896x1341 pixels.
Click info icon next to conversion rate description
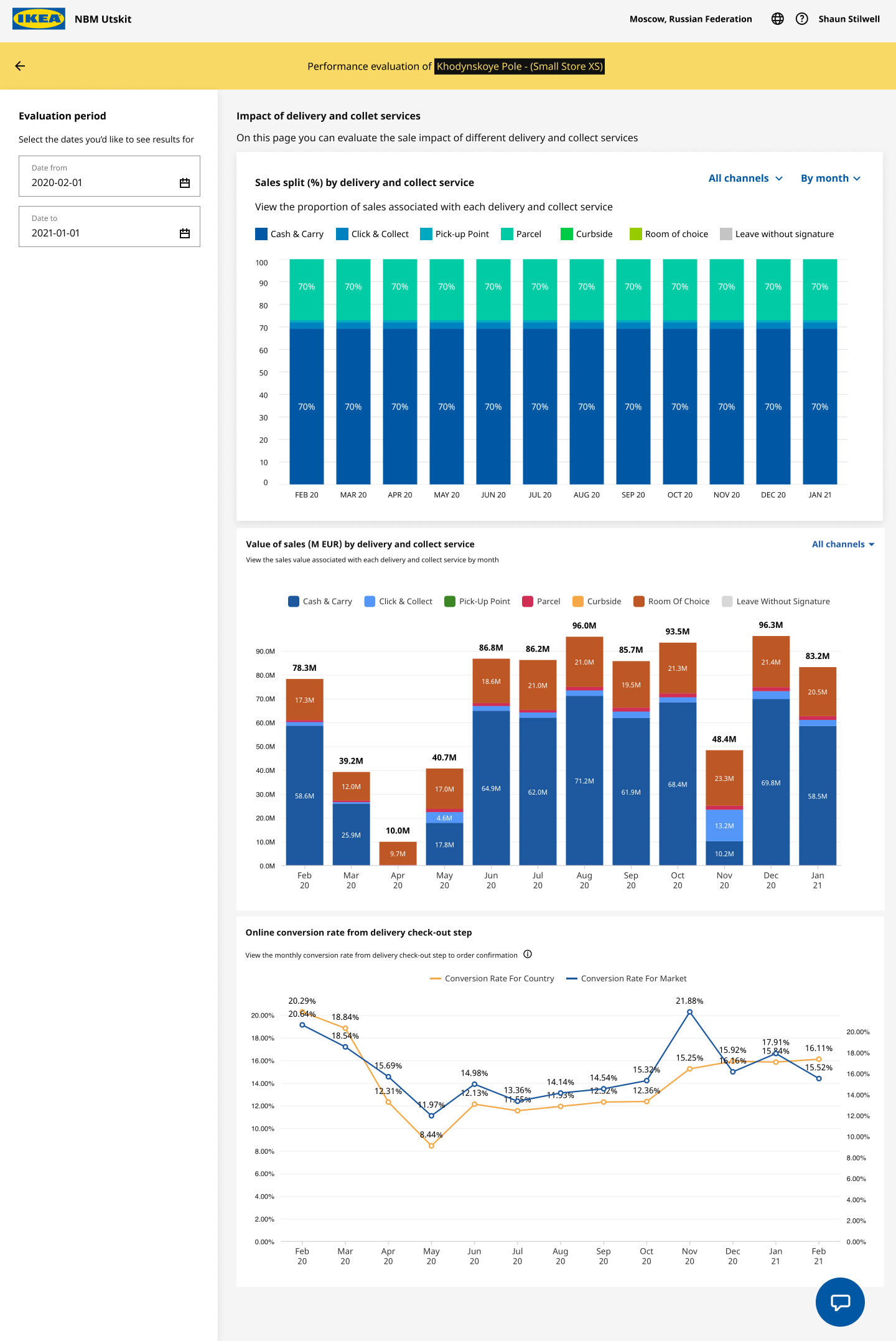click(528, 954)
